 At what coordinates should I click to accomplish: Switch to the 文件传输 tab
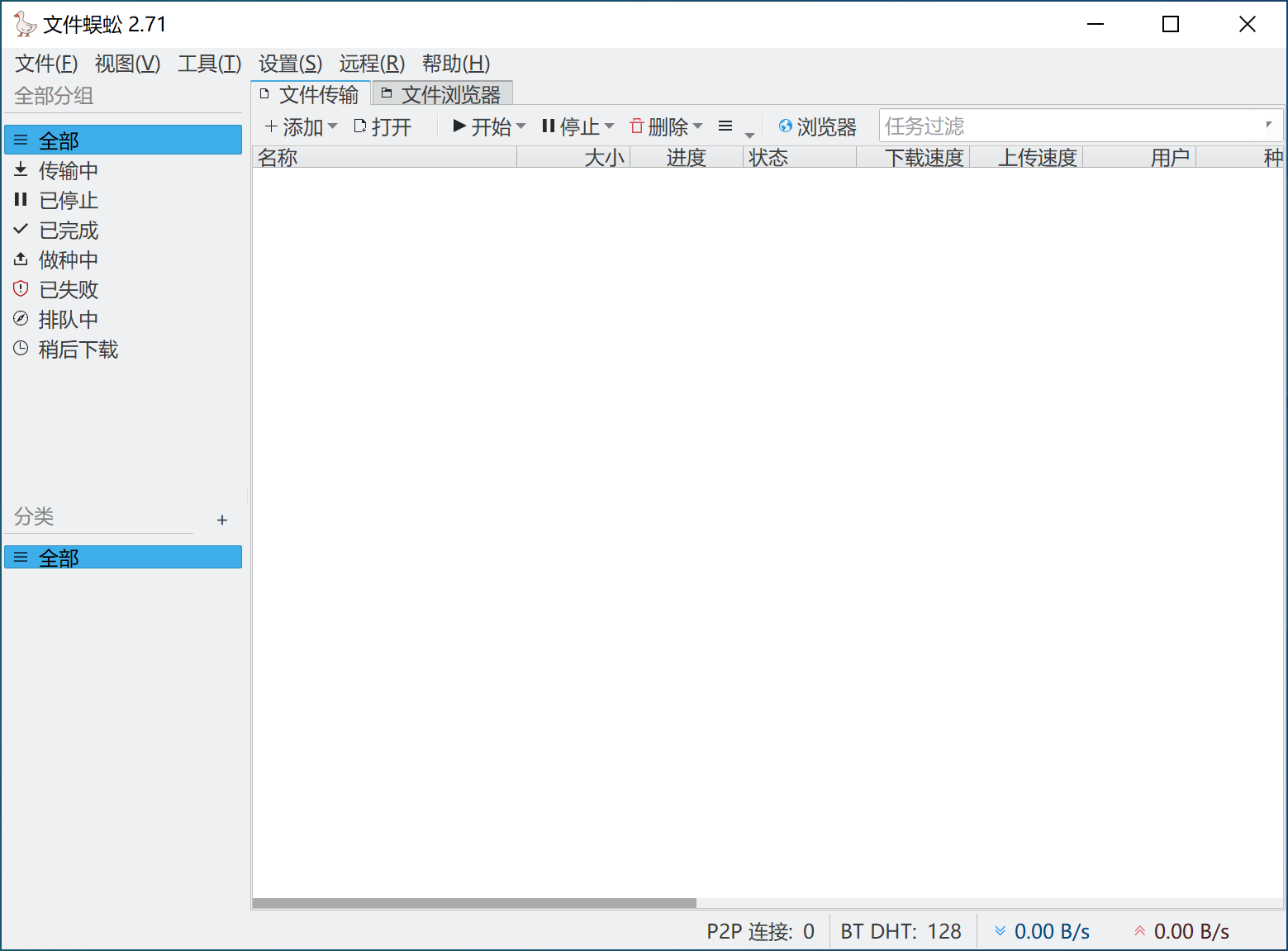pos(310,94)
